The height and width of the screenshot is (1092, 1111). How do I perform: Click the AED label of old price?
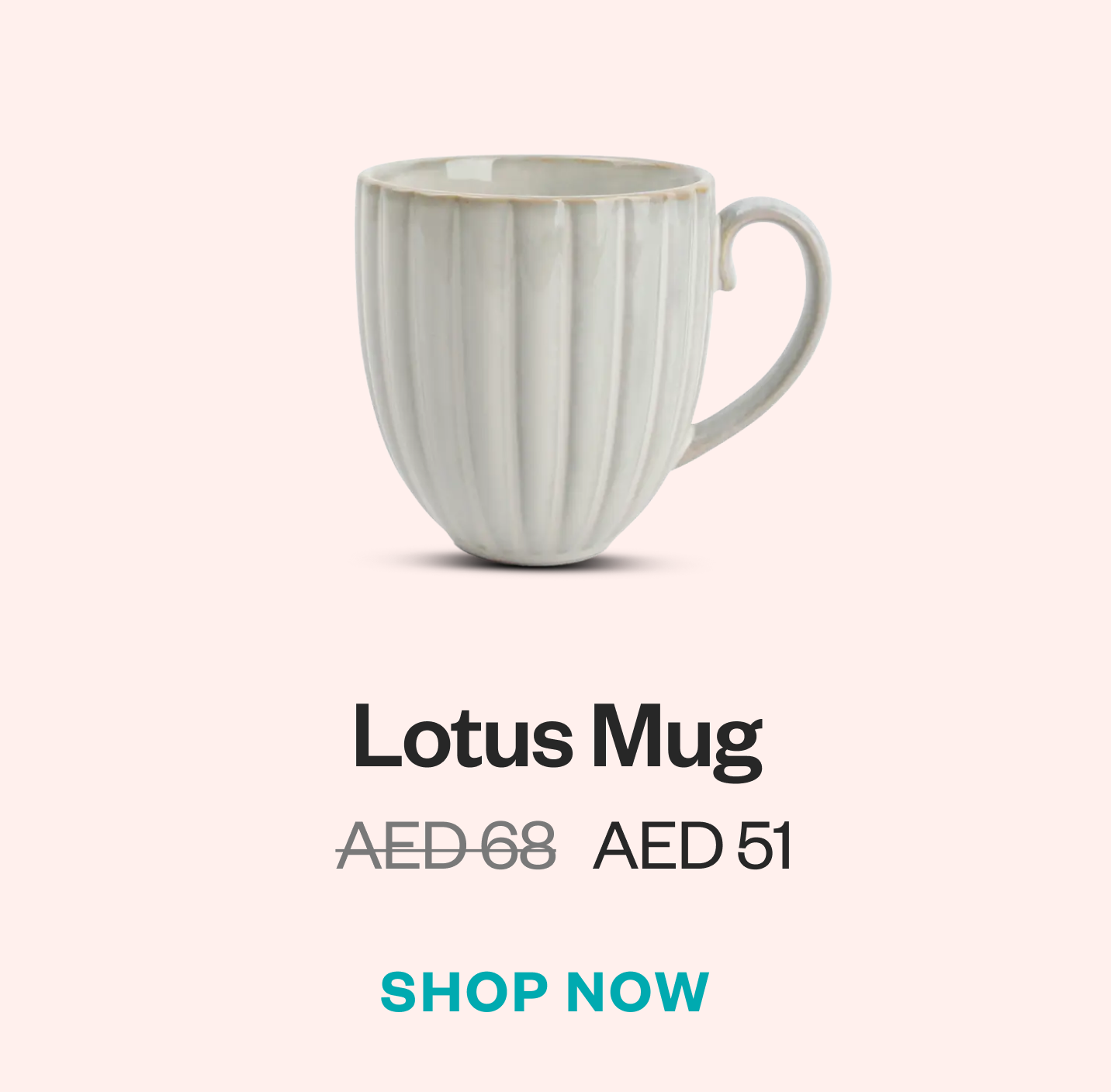[403, 846]
